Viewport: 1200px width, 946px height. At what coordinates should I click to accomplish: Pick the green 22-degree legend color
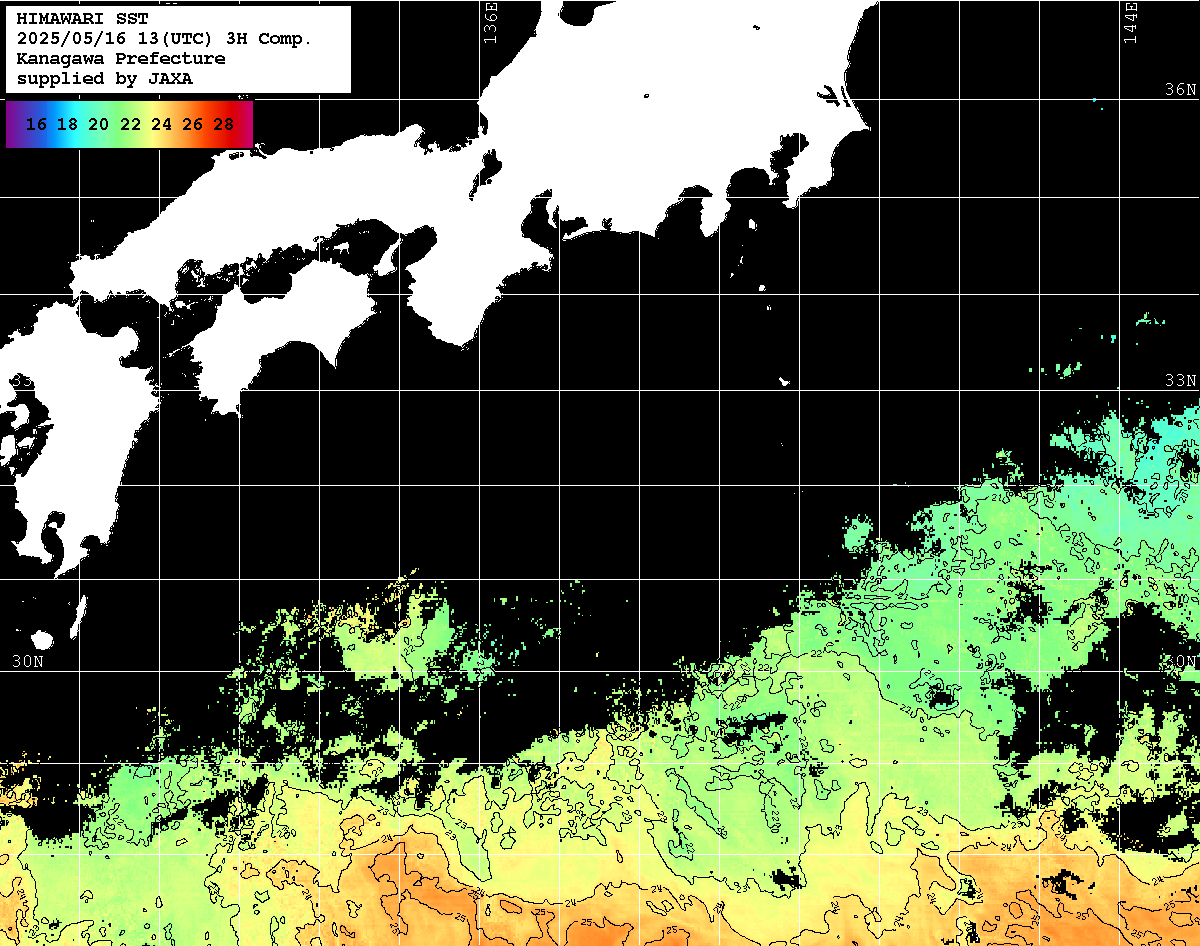tap(129, 124)
